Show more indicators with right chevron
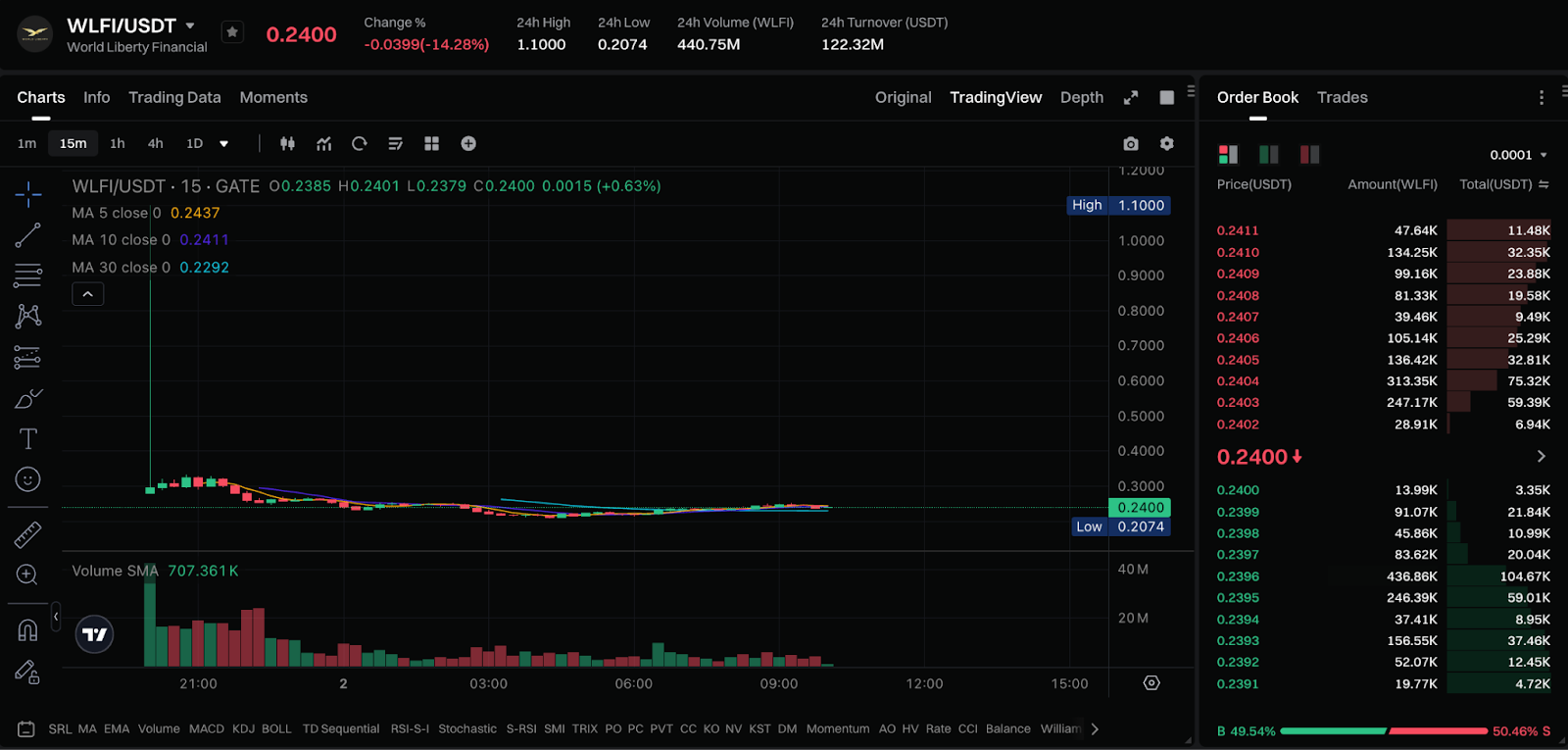The image size is (1568, 750). tap(1095, 728)
